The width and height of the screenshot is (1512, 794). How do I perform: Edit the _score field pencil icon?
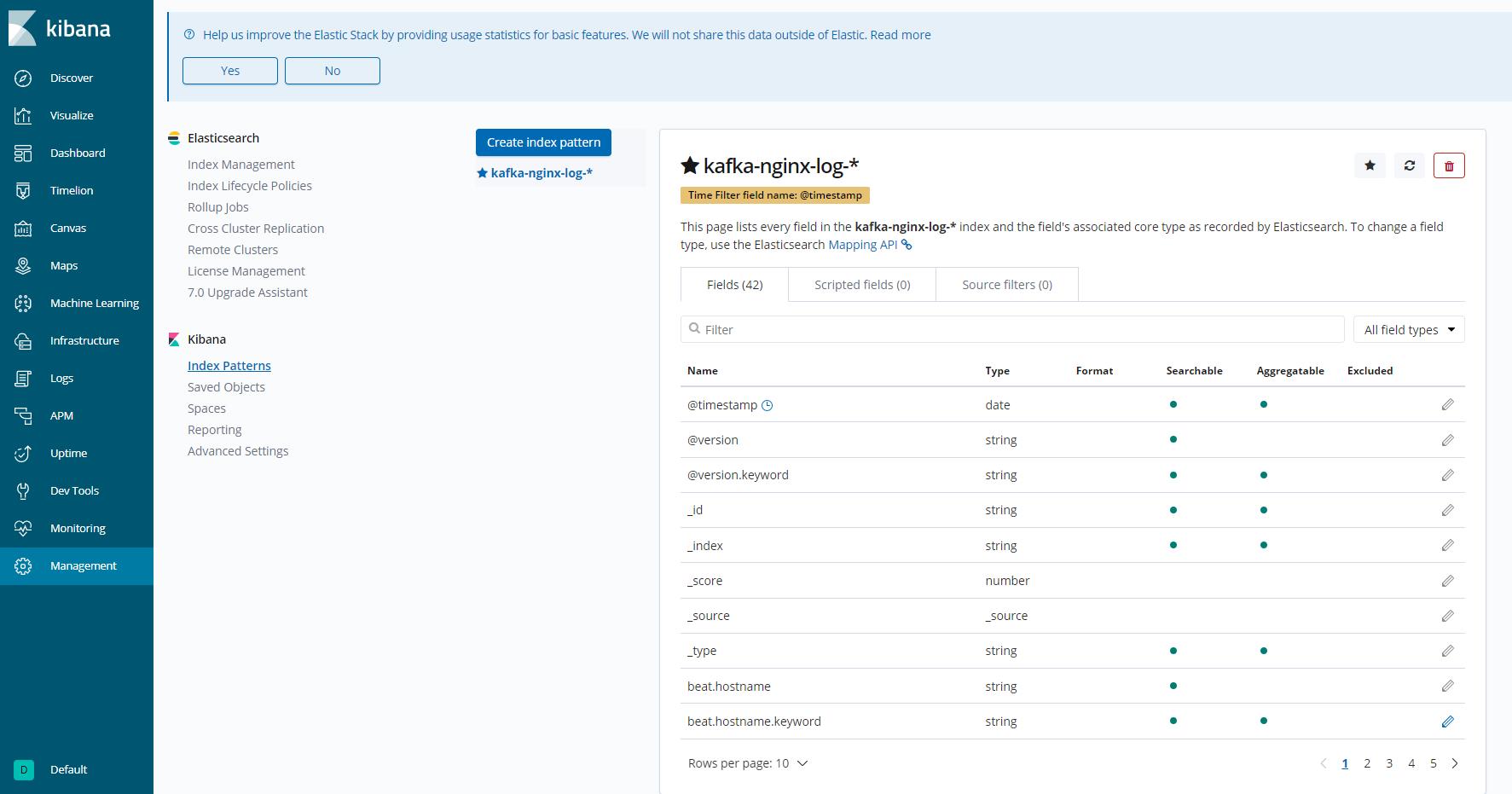pyautogui.click(x=1447, y=581)
